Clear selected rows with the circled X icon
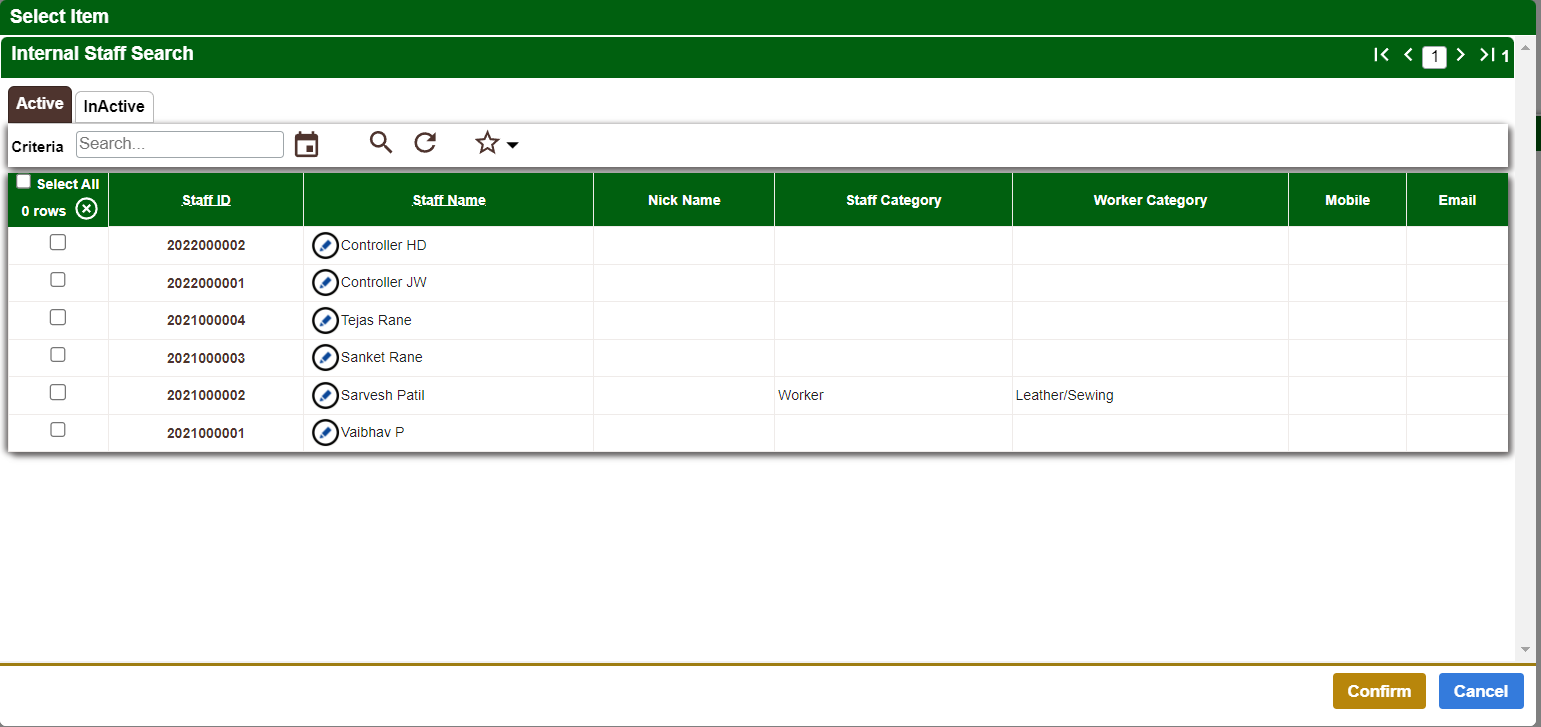The height and width of the screenshot is (727, 1541). 88,210
